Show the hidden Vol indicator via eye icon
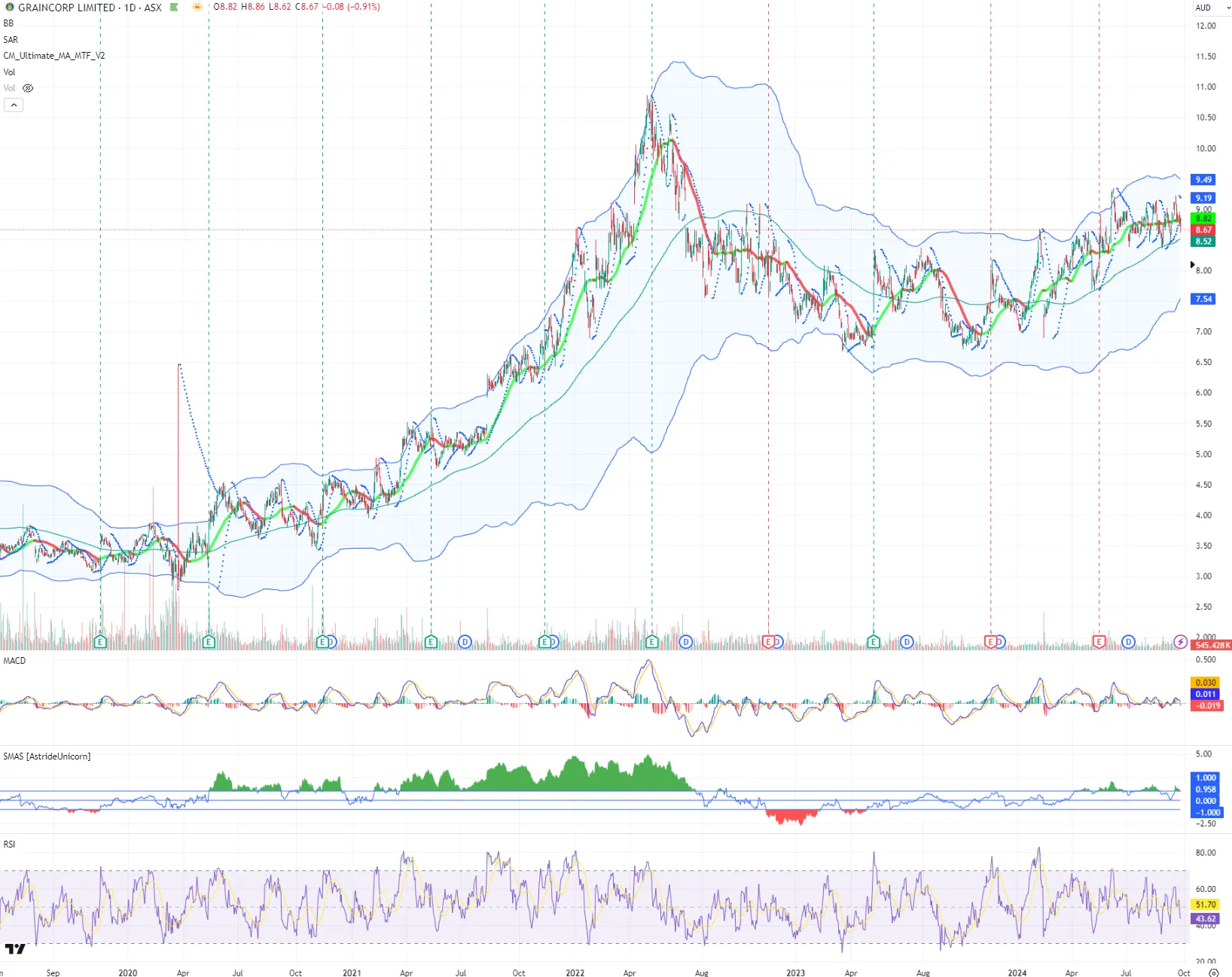This screenshot has width=1232, height=977. pyautogui.click(x=28, y=88)
